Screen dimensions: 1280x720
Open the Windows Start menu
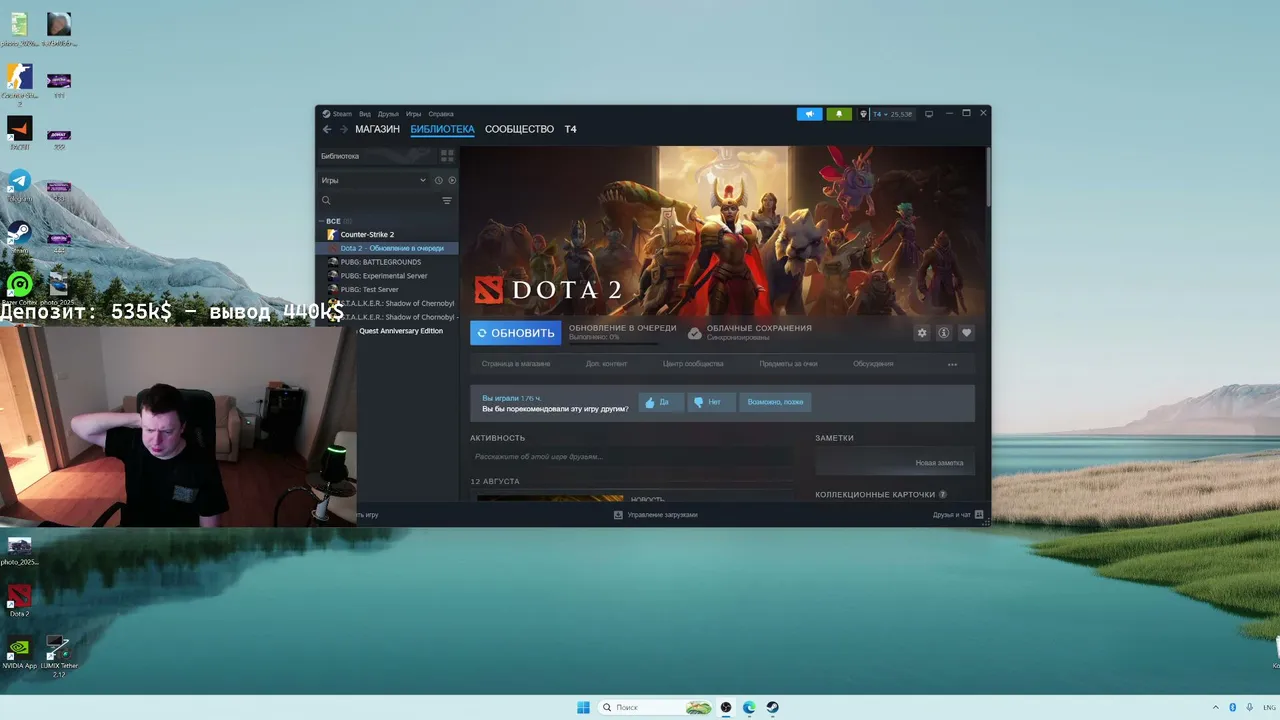coord(583,707)
